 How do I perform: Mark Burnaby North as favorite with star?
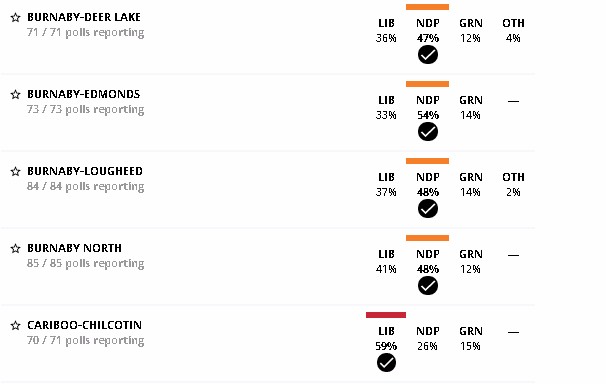15,248
